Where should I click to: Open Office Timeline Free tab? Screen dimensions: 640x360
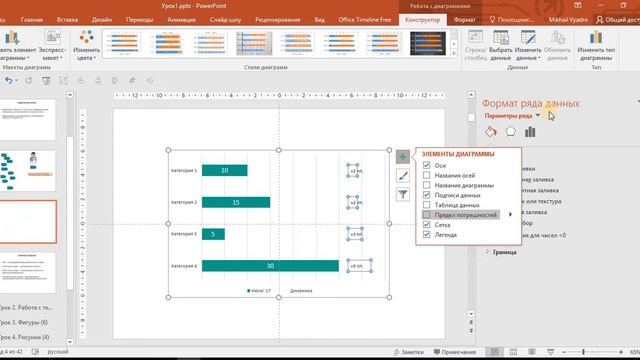point(364,20)
